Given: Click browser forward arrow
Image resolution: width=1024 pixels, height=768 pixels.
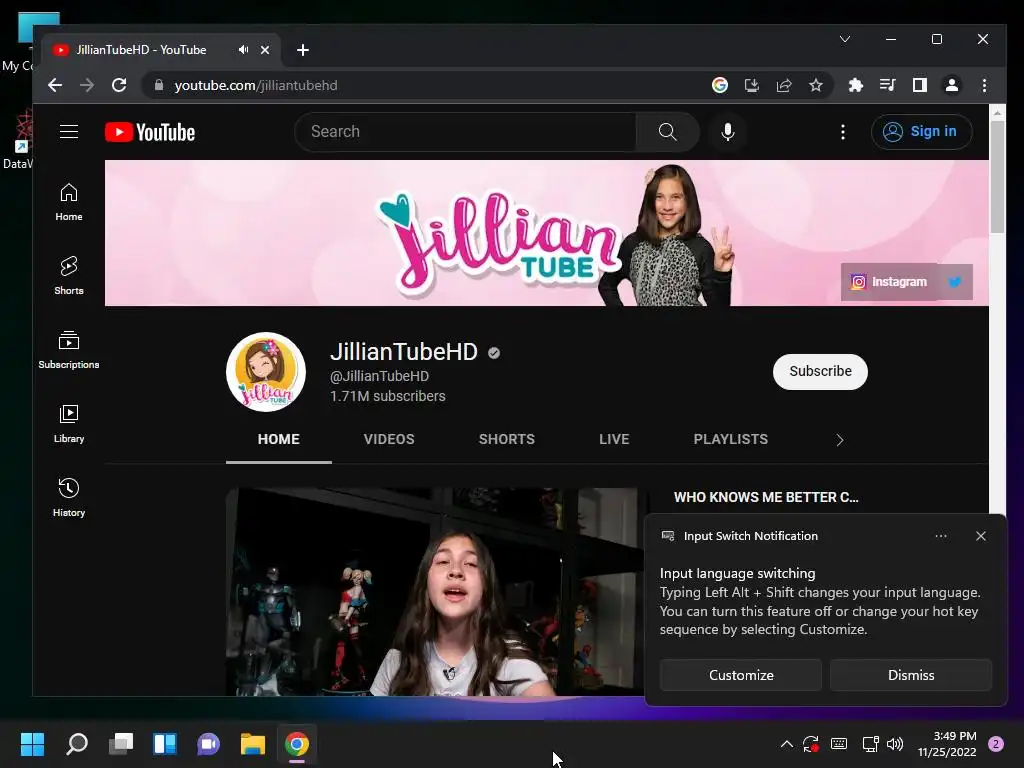Looking at the screenshot, I should [x=87, y=85].
